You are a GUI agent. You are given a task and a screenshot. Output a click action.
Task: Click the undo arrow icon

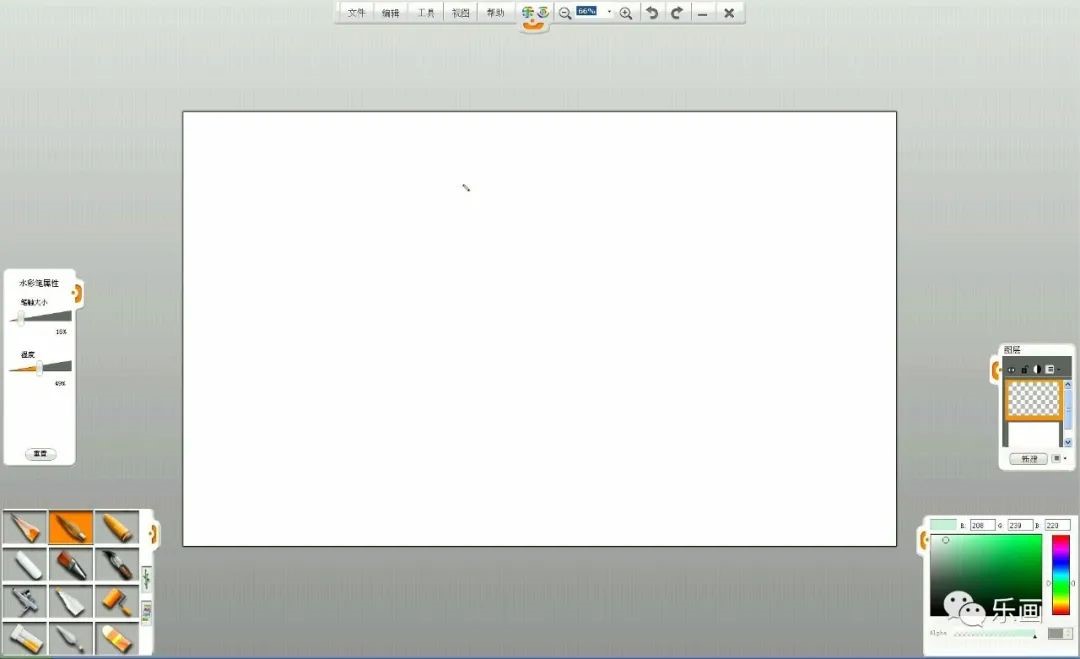coord(652,13)
